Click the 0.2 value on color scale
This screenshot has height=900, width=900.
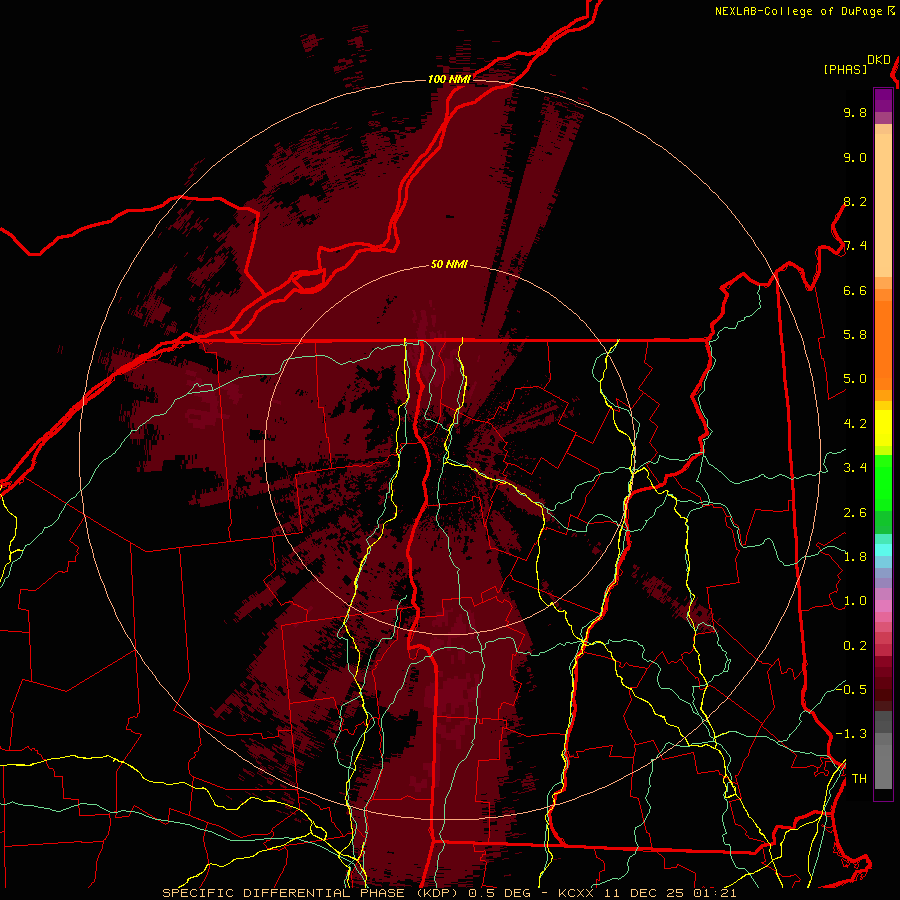855,646
